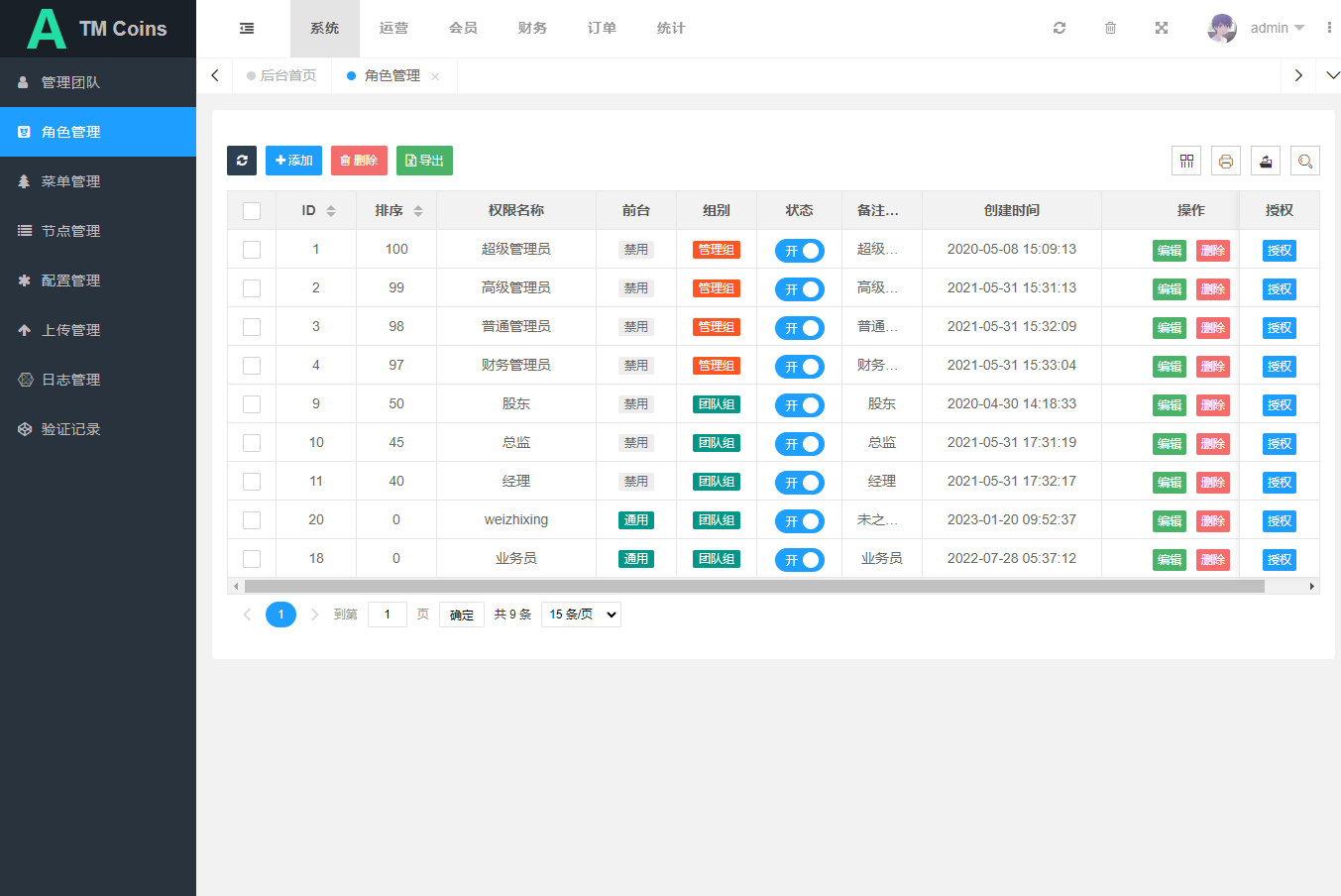The height and width of the screenshot is (896, 1341).
Task: Click the search magnifier icon above table
Action: click(x=1305, y=161)
